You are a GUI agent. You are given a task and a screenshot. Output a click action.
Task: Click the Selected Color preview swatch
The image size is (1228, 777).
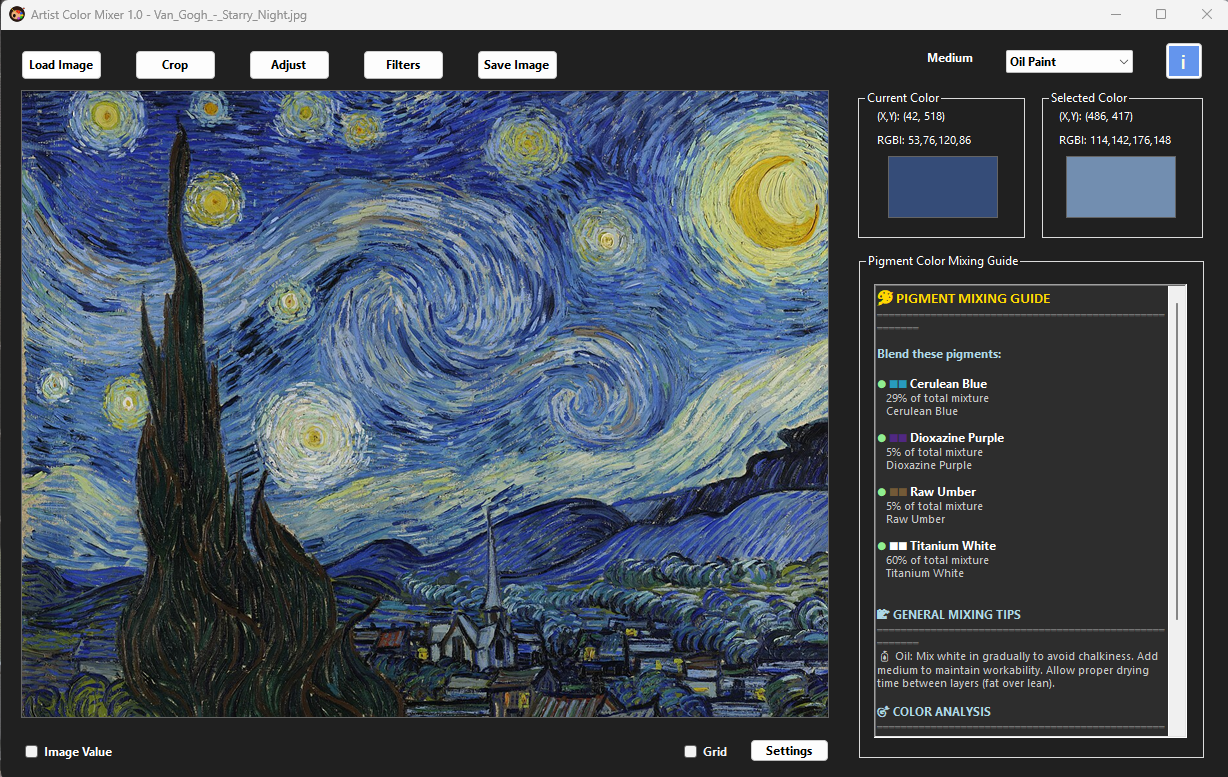pyautogui.click(x=1121, y=187)
